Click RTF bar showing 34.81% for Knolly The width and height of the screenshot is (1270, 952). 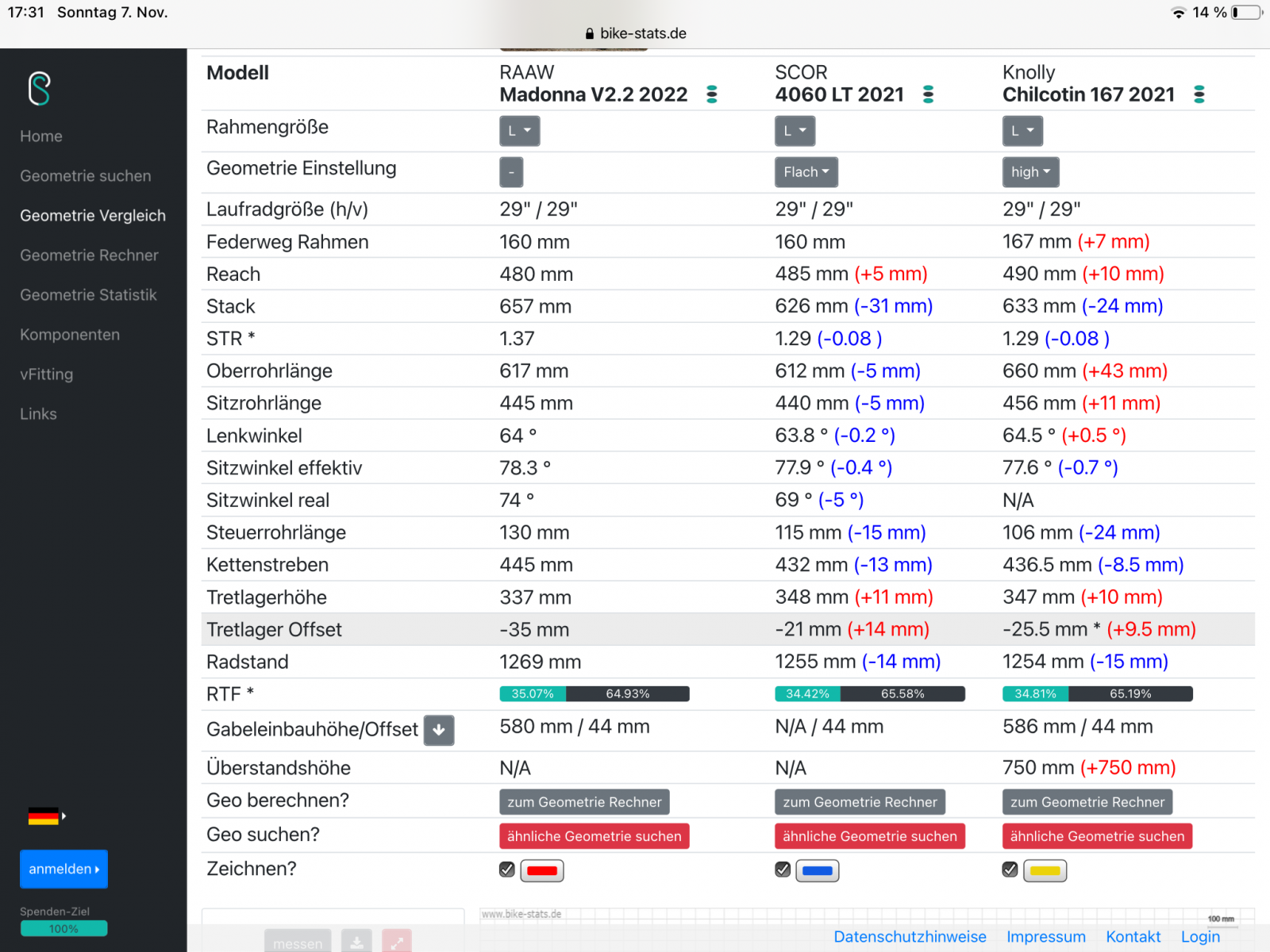(x=1098, y=694)
